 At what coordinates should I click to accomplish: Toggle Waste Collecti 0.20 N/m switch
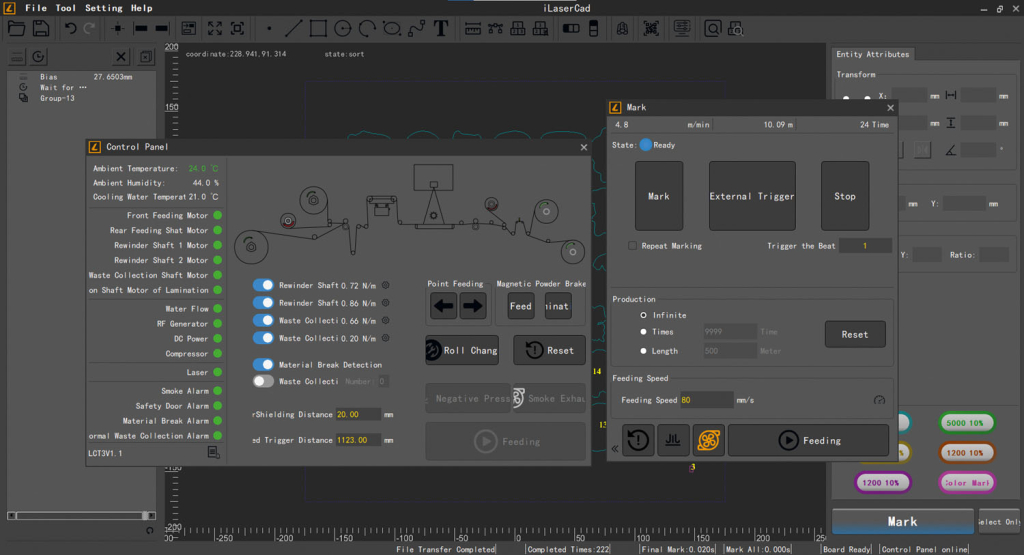click(x=263, y=338)
